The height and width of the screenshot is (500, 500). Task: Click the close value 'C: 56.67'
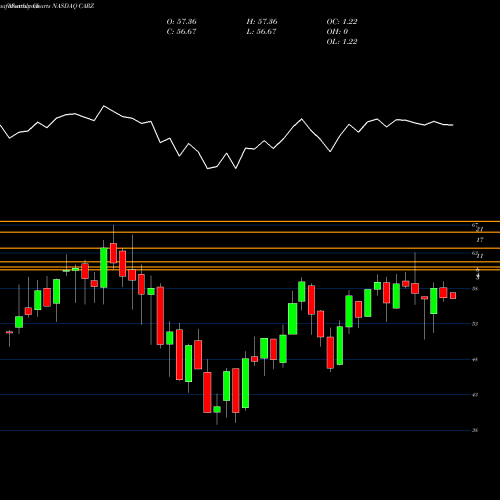coord(181,32)
